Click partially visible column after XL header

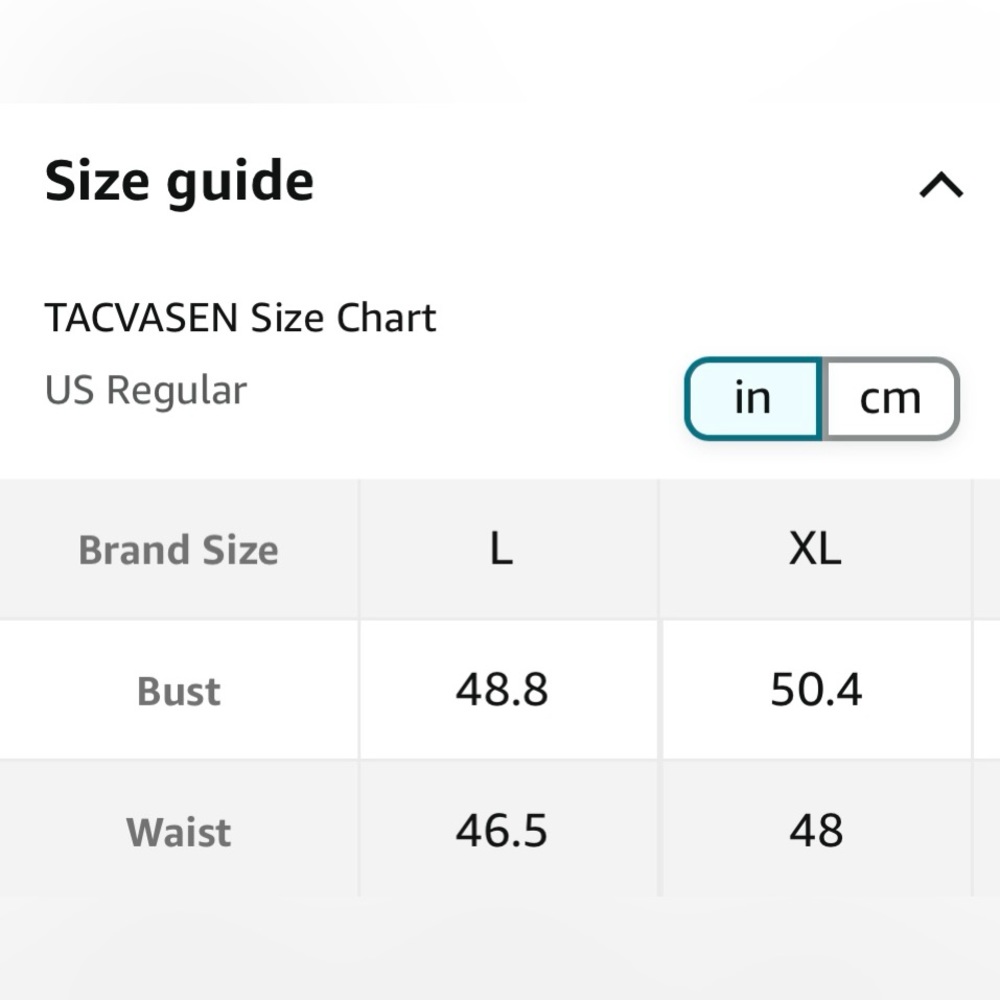coord(987,549)
